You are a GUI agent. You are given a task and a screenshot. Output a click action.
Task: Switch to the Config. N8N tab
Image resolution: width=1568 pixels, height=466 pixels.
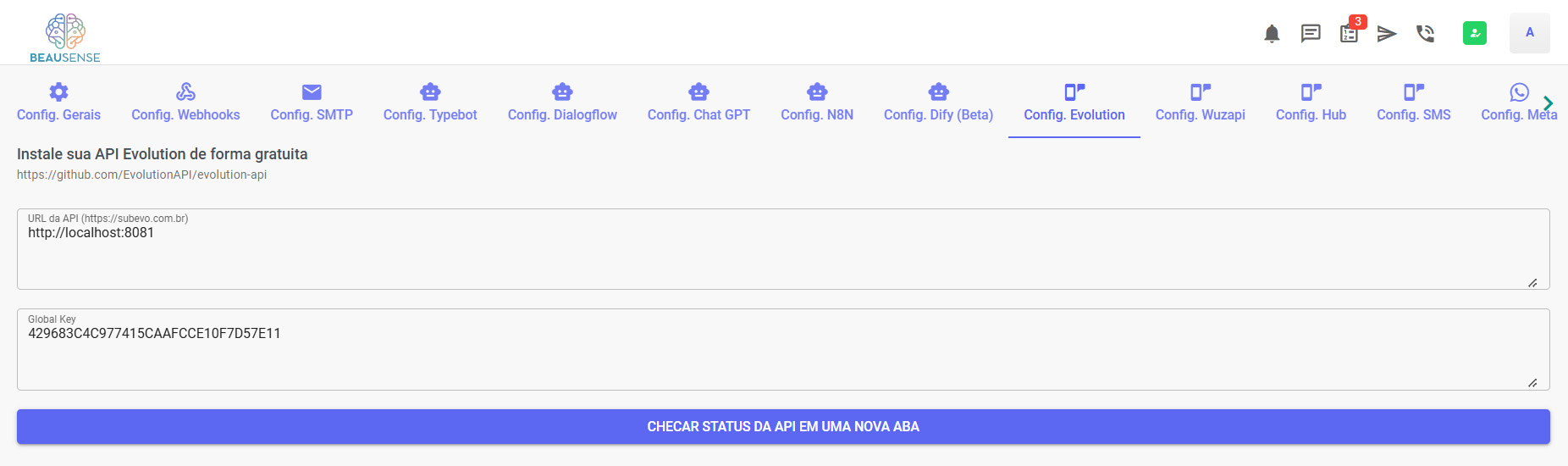click(817, 103)
